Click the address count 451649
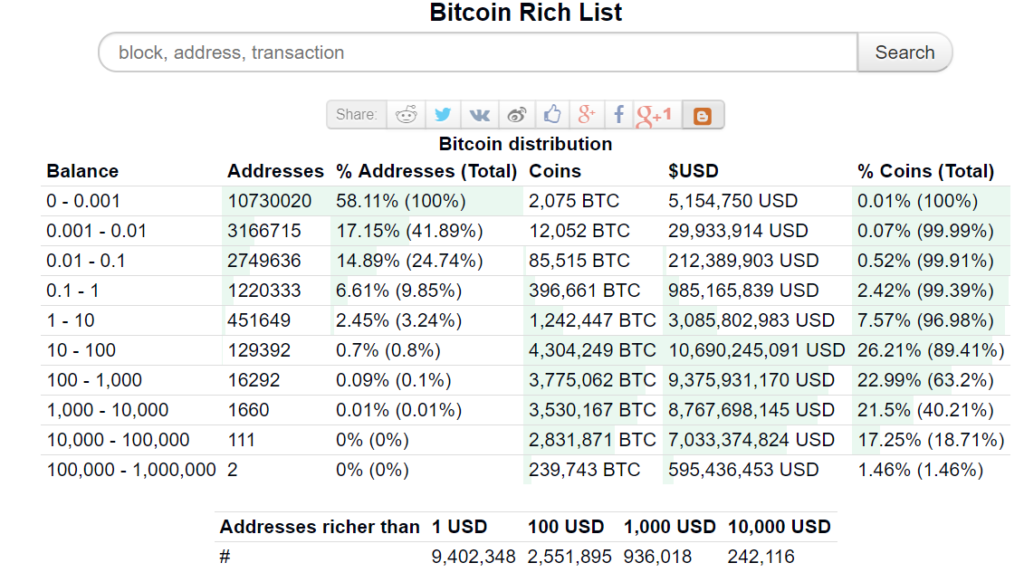 pyautogui.click(x=259, y=321)
